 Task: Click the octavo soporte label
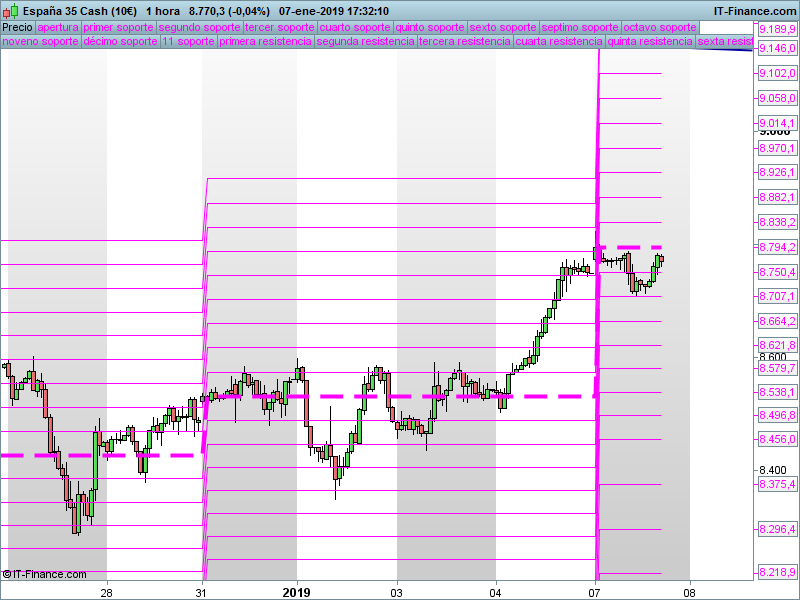(660, 28)
